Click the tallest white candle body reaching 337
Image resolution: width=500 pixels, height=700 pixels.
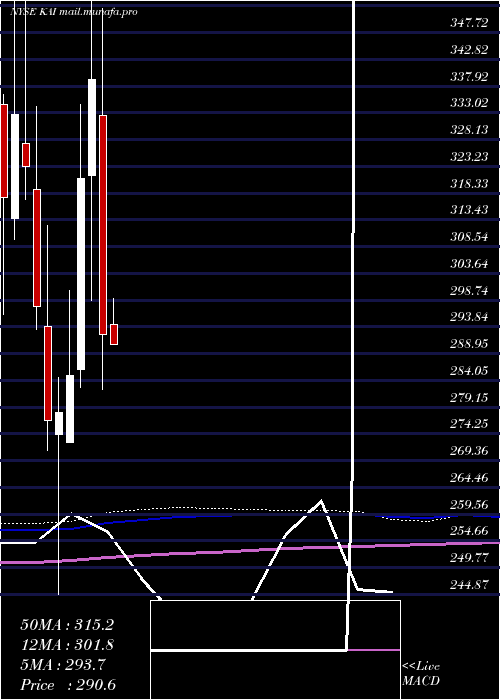pos(92,127)
